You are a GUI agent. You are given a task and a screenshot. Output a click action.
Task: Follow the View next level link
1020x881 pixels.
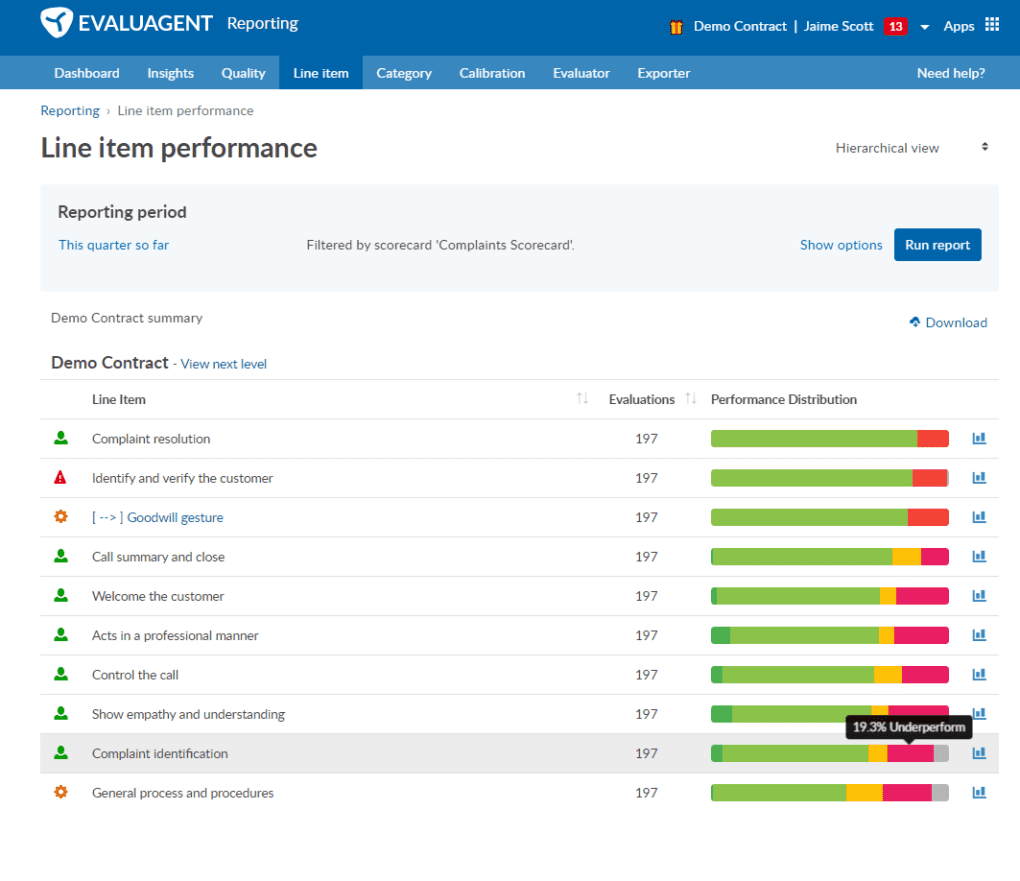[223, 363]
